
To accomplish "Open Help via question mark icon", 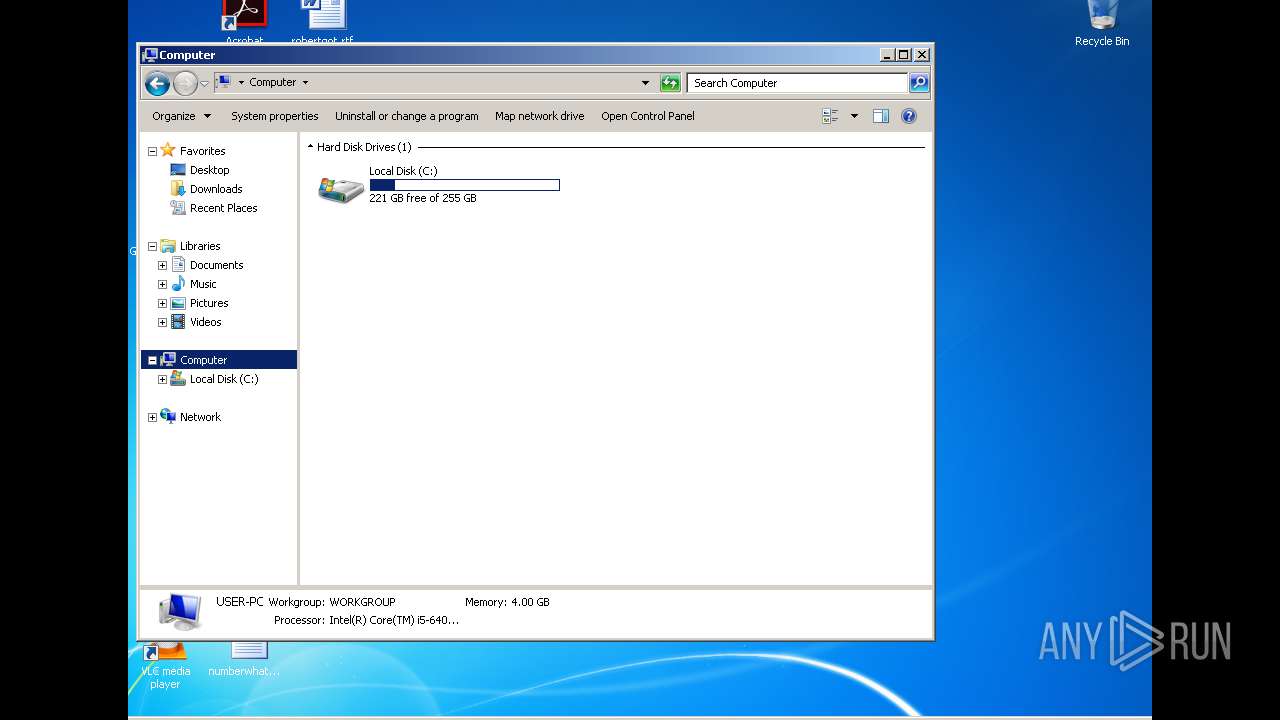I will [908, 116].
